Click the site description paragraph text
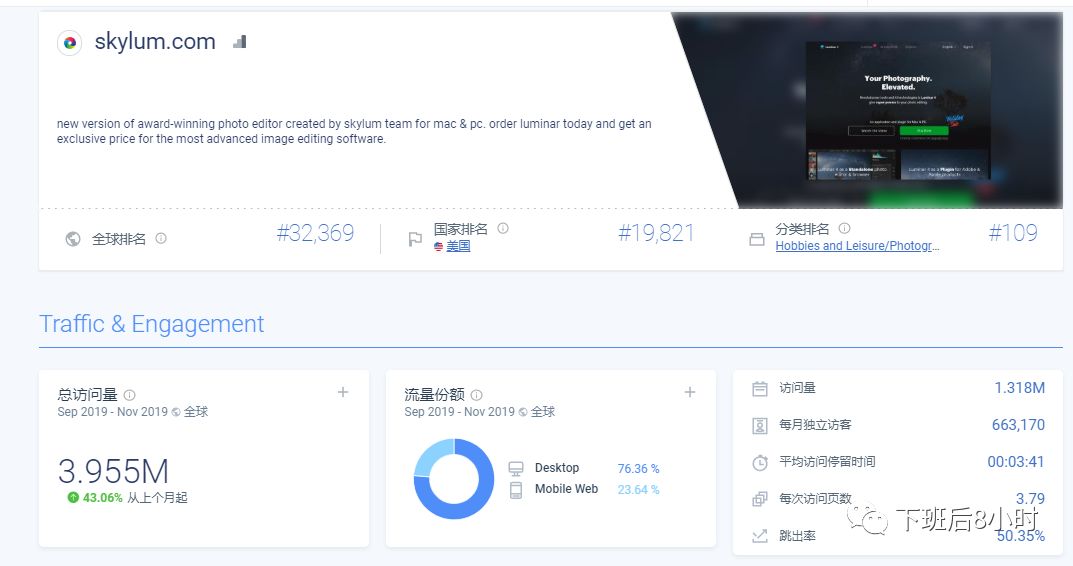Image resolution: width=1073 pixels, height=566 pixels. click(x=354, y=131)
